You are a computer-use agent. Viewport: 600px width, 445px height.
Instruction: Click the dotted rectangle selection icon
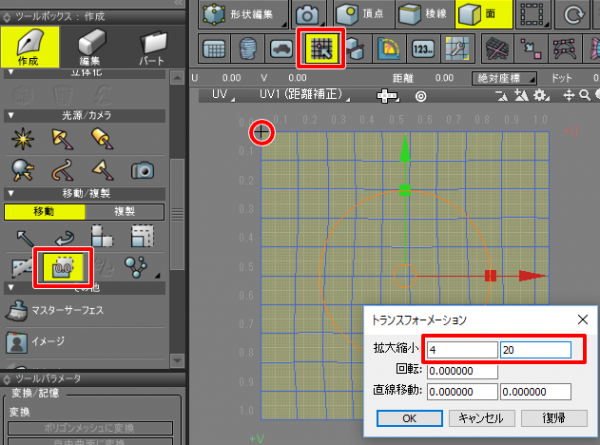coord(532,15)
